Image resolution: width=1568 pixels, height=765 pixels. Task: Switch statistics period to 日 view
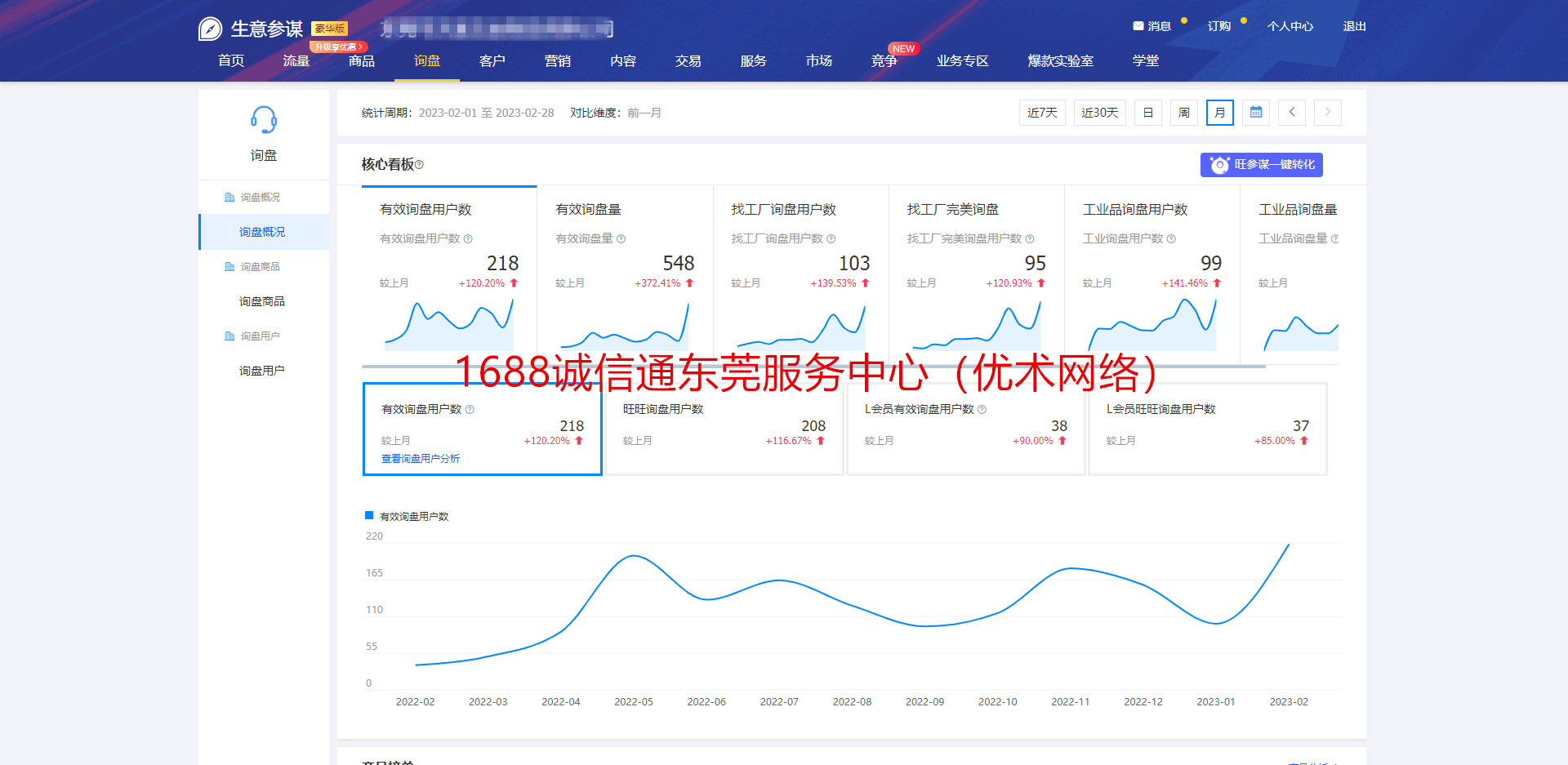click(x=1148, y=113)
